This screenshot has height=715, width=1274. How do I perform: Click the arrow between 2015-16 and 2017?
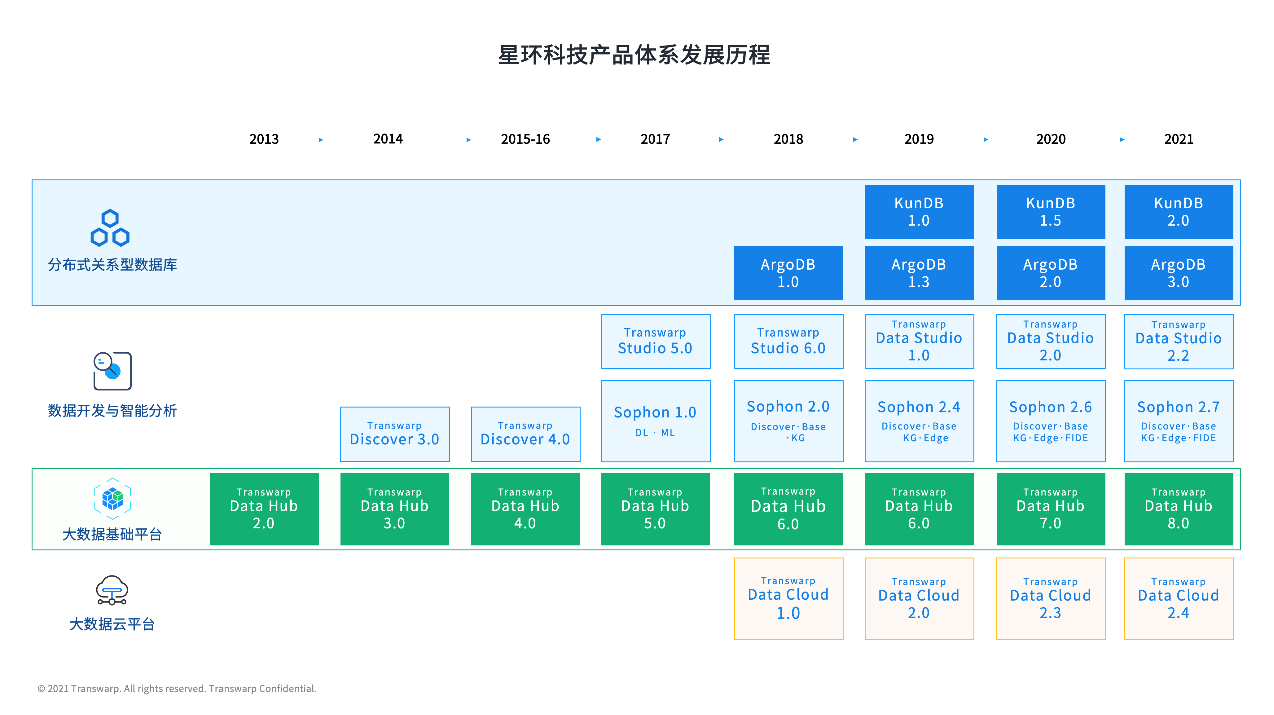(x=599, y=140)
